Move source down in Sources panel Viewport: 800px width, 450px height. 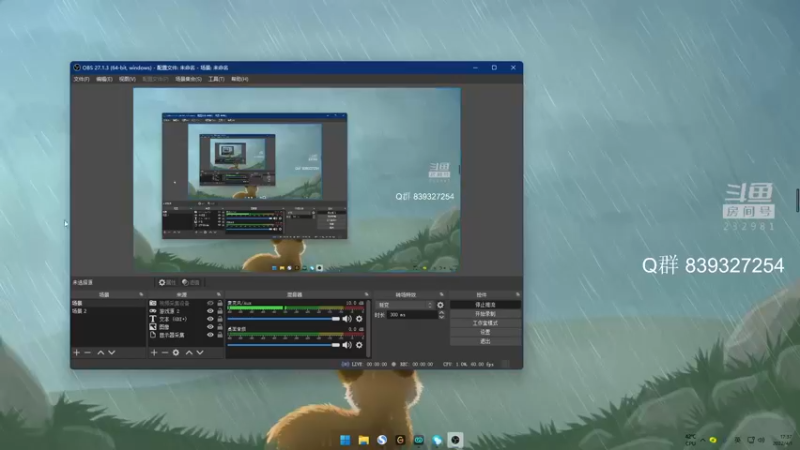tap(200, 353)
